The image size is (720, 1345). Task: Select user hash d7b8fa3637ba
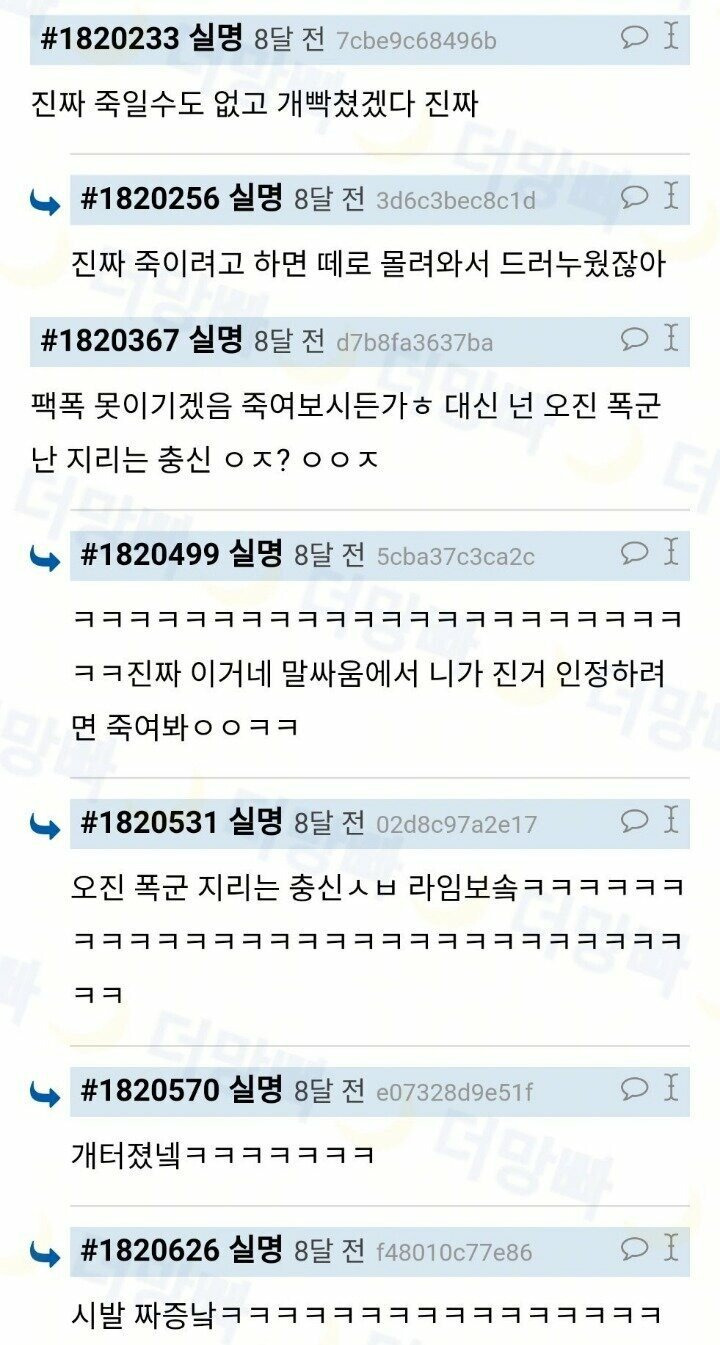point(414,343)
